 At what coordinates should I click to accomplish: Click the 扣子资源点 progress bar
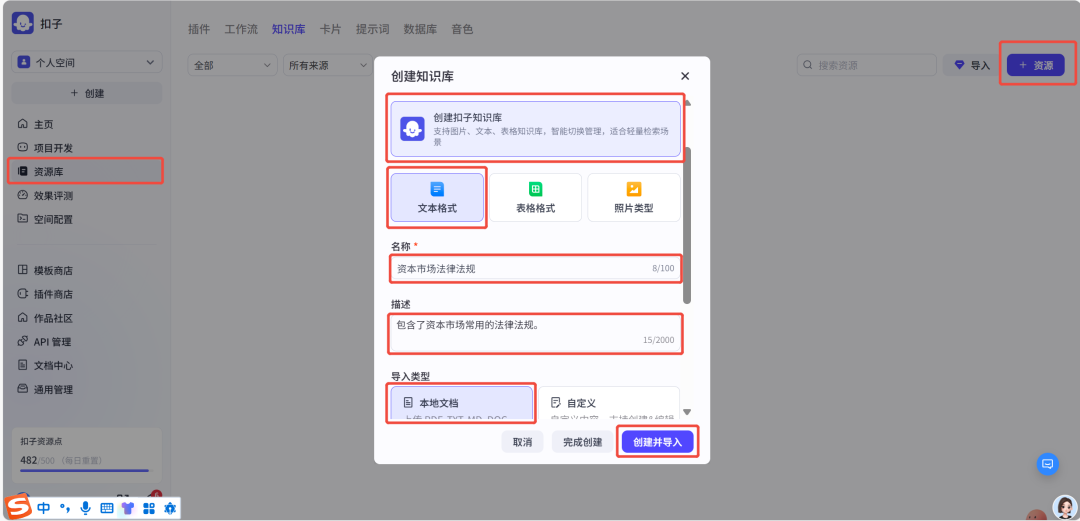(x=85, y=471)
